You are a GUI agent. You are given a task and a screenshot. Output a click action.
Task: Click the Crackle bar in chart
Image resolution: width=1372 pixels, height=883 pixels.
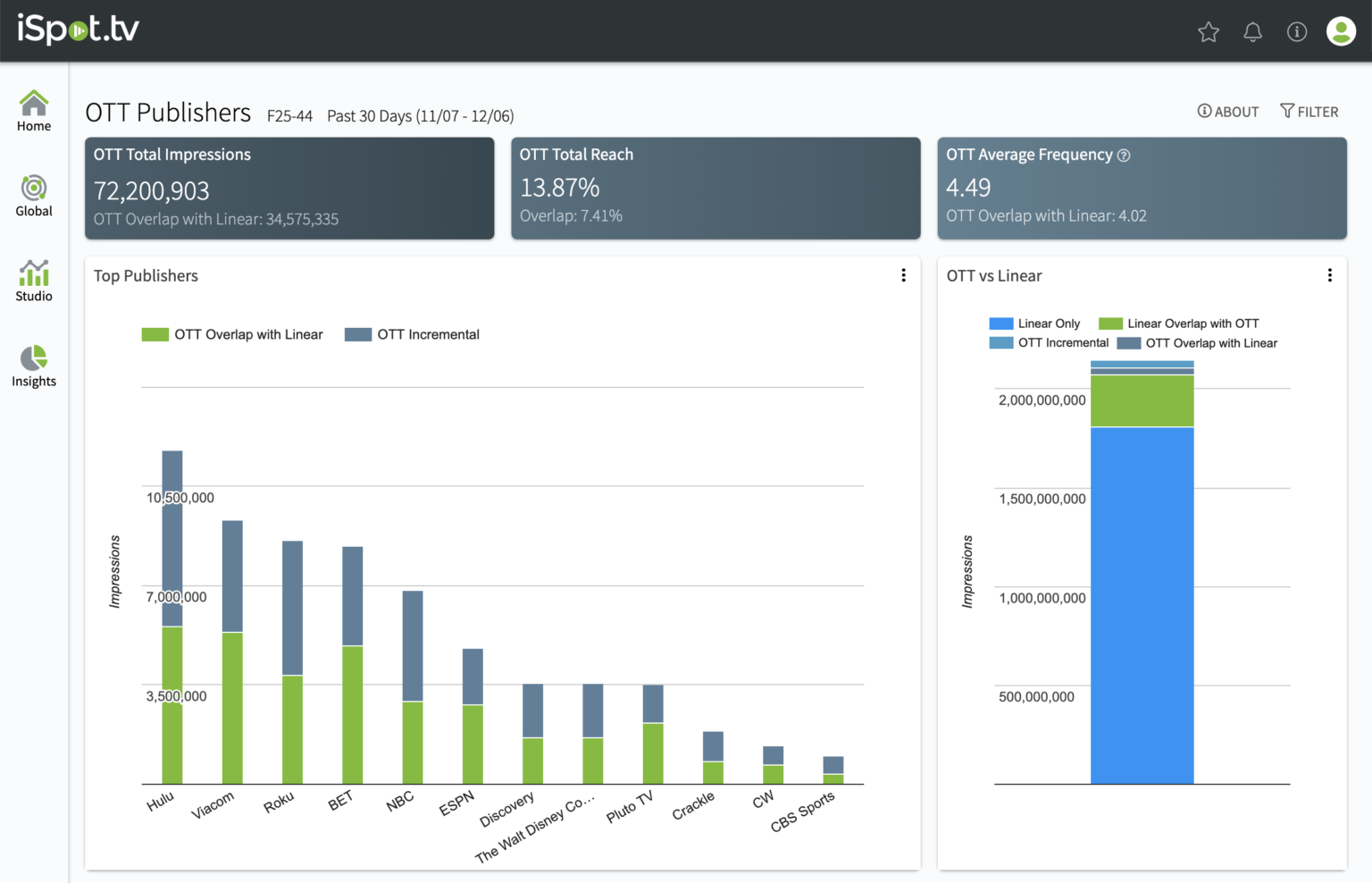[713, 758]
